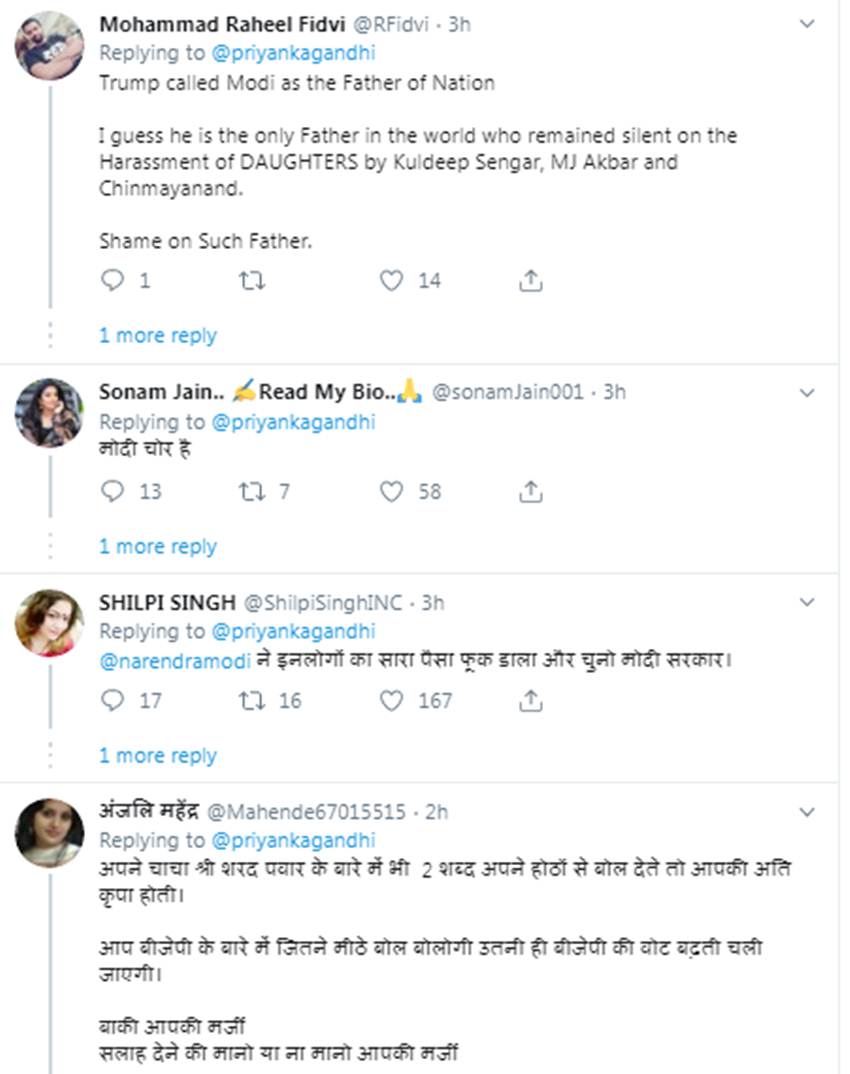Reply to Mohammad Raheel Fidvi's tweet
The width and height of the screenshot is (850, 1074).
pyautogui.click(x=113, y=281)
